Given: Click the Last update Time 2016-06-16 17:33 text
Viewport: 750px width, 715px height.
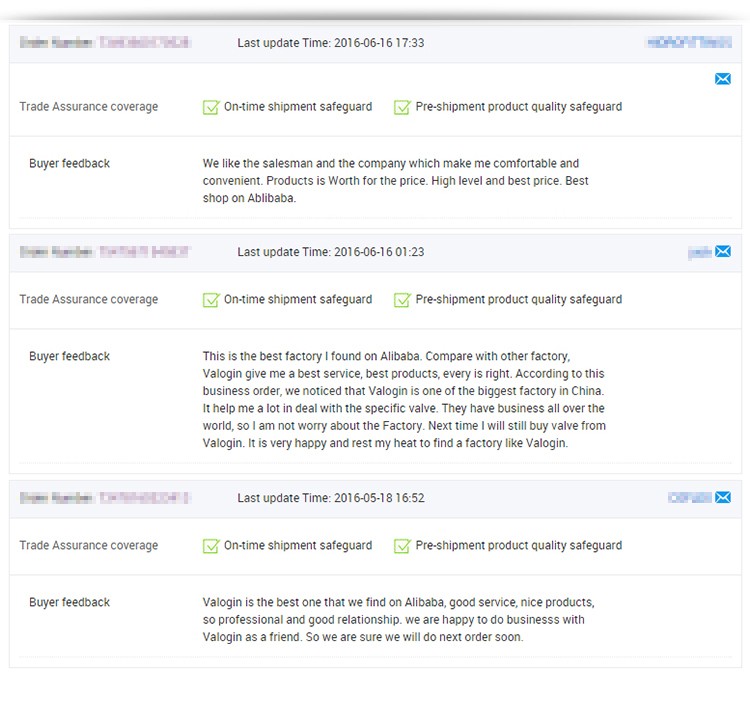Looking at the screenshot, I should pyautogui.click(x=330, y=43).
